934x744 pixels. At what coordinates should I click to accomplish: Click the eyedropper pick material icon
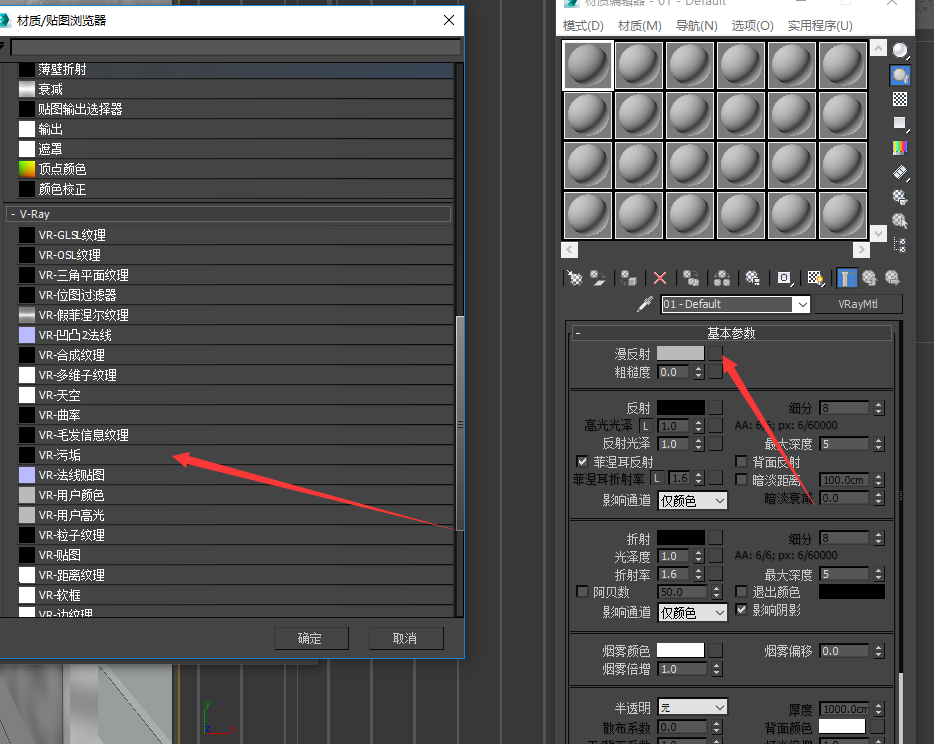645,304
